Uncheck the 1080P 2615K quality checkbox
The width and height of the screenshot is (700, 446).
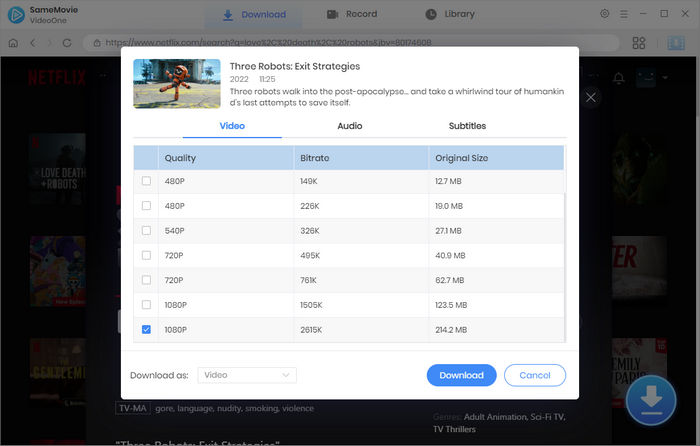tap(147, 328)
